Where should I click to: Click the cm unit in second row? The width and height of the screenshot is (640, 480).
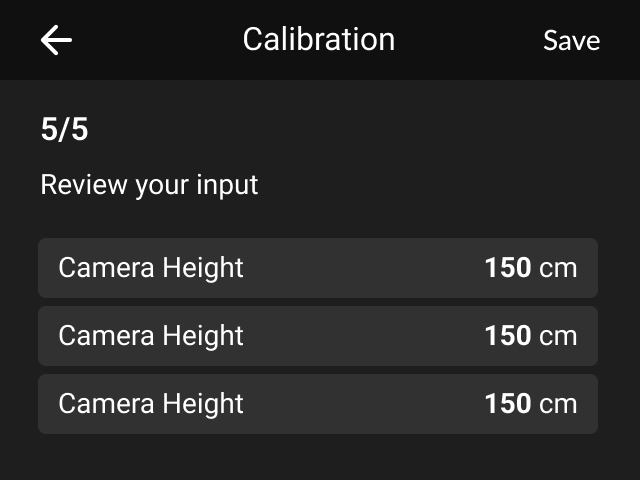[558, 336]
